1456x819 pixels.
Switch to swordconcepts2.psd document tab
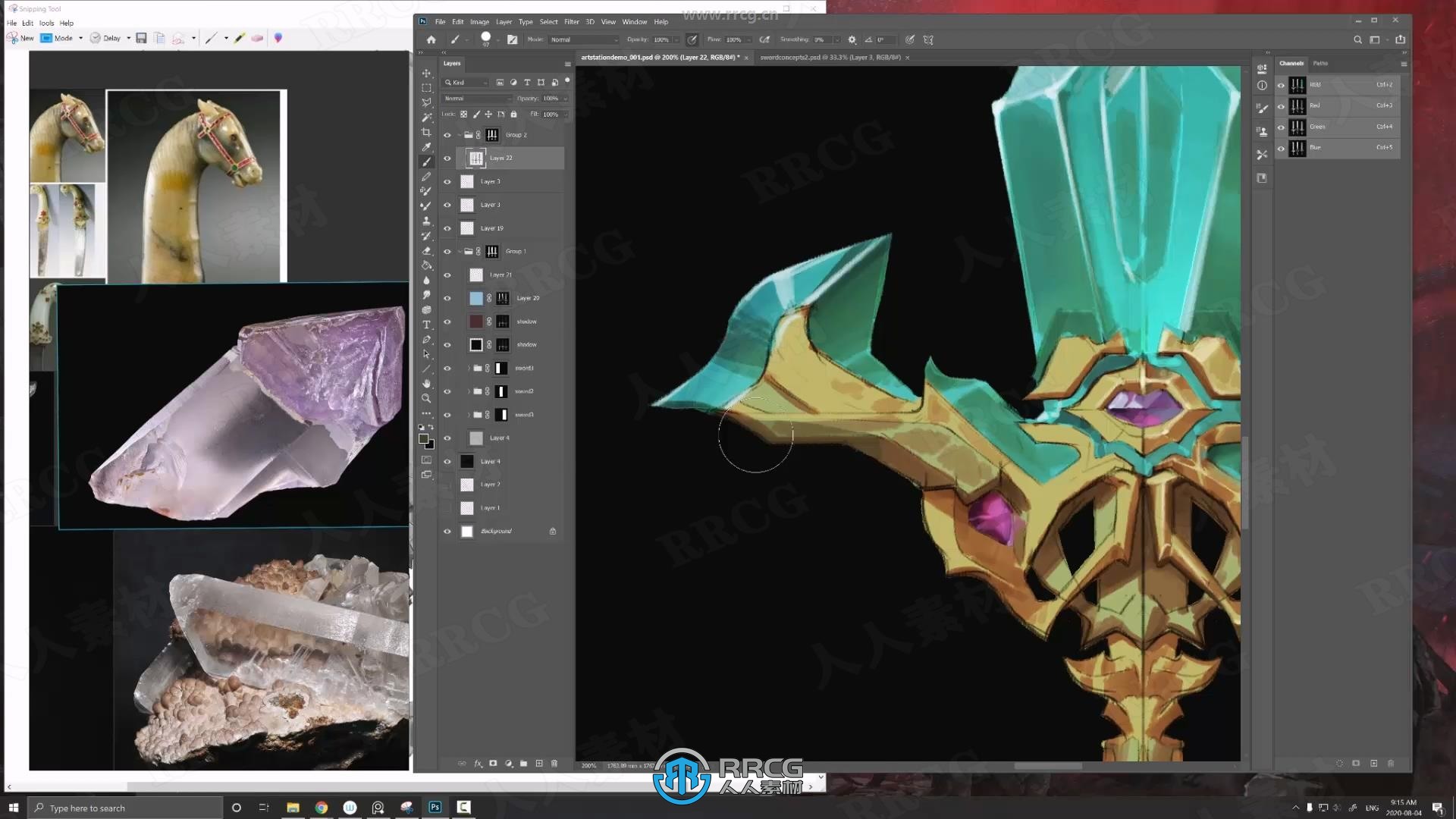[830, 58]
